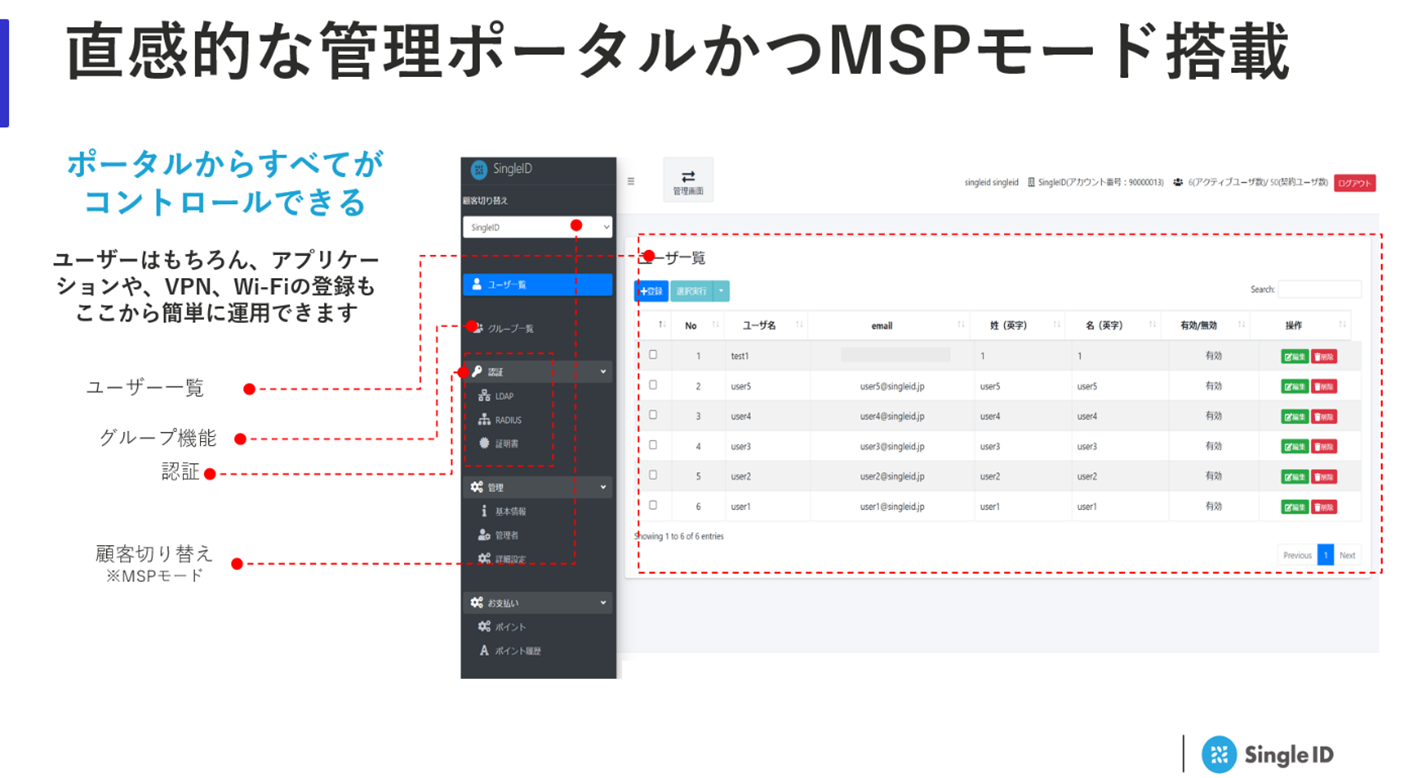Sort by the 名（英字） column
This screenshot has width=1404, height=778.
point(1116,325)
